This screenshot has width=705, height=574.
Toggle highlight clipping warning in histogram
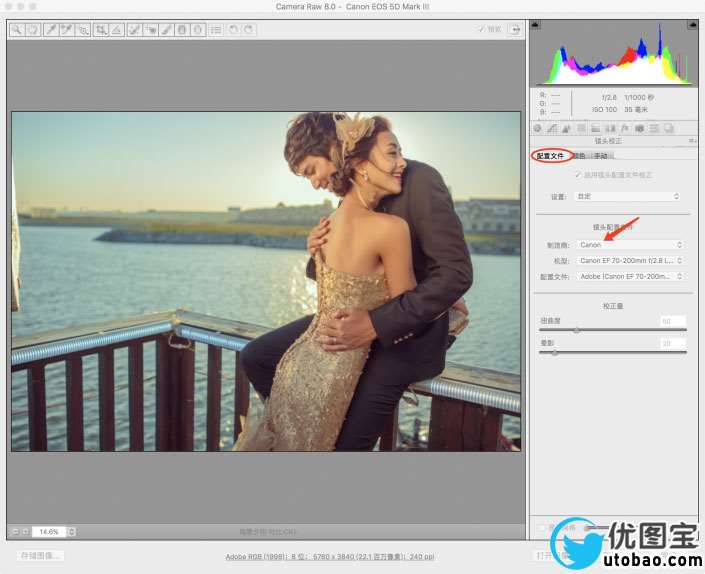click(x=692, y=25)
